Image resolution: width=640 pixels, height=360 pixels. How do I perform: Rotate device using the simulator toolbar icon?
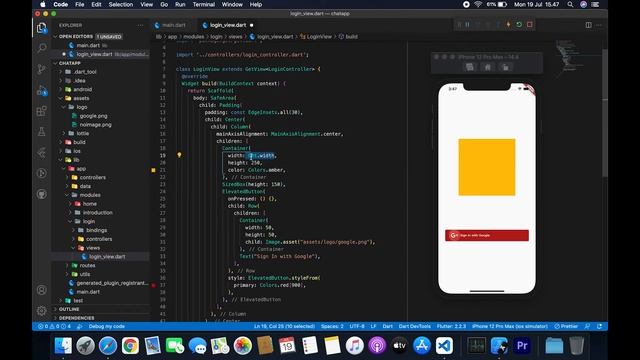point(505,67)
